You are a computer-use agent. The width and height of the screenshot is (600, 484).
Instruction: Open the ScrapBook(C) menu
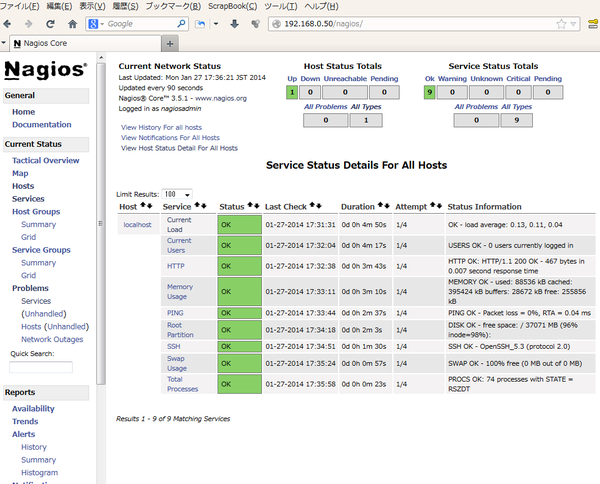232,6
